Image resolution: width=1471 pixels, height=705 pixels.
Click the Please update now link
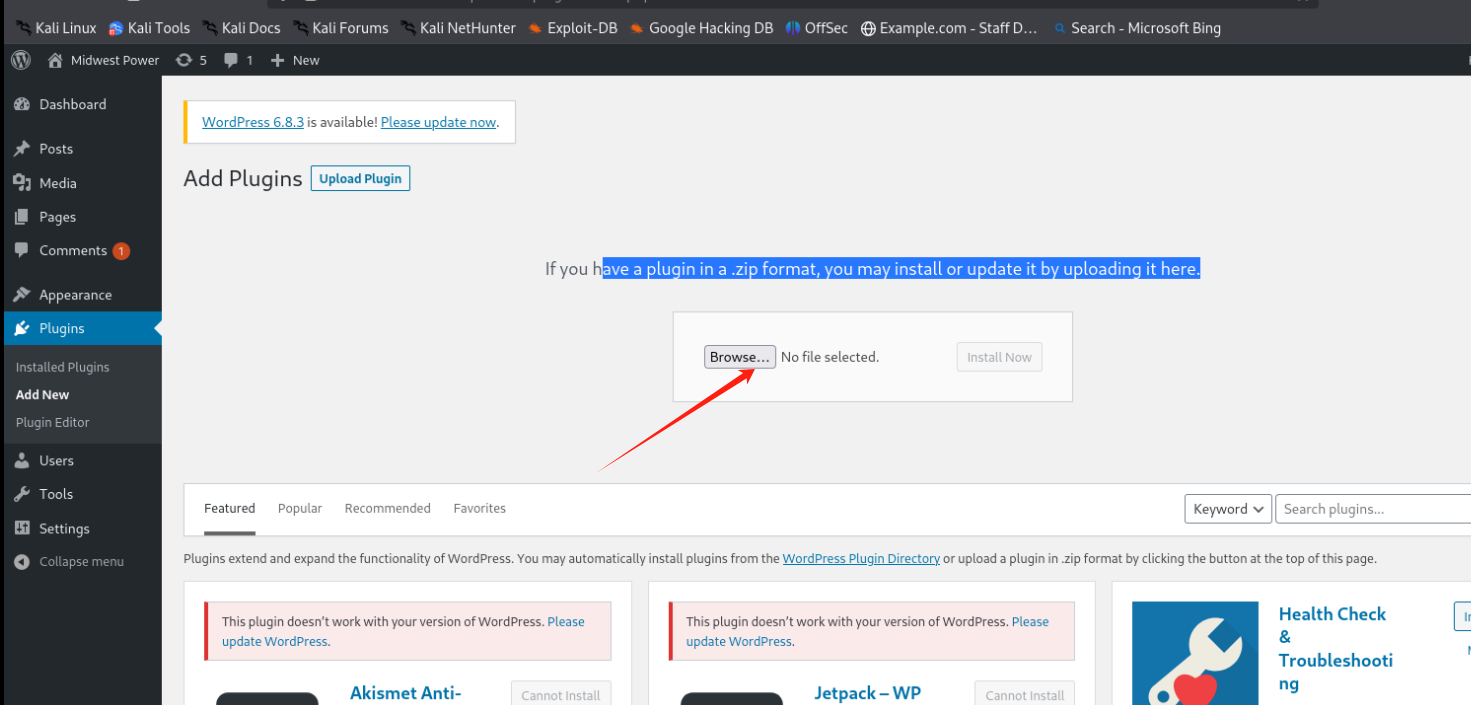tap(438, 122)
